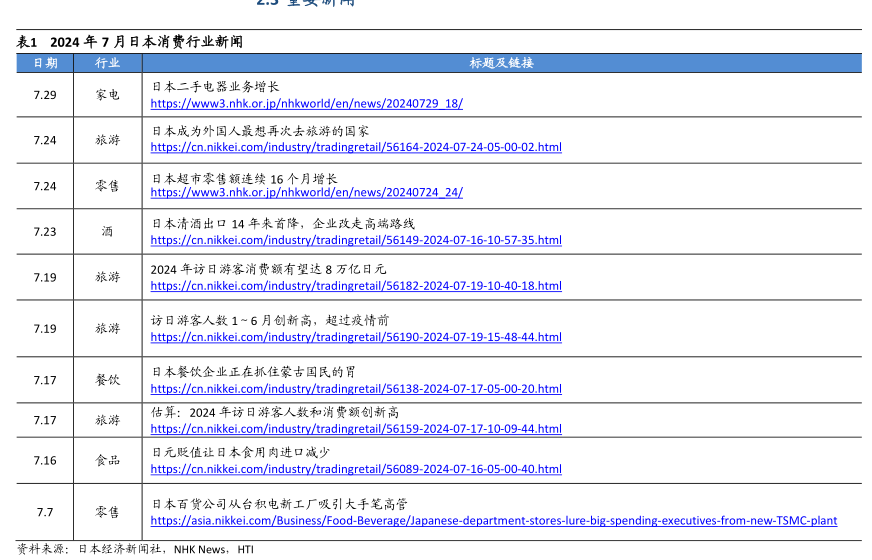
Task: Open Nikkei article link numbered 56164
Action: [355, 147]
